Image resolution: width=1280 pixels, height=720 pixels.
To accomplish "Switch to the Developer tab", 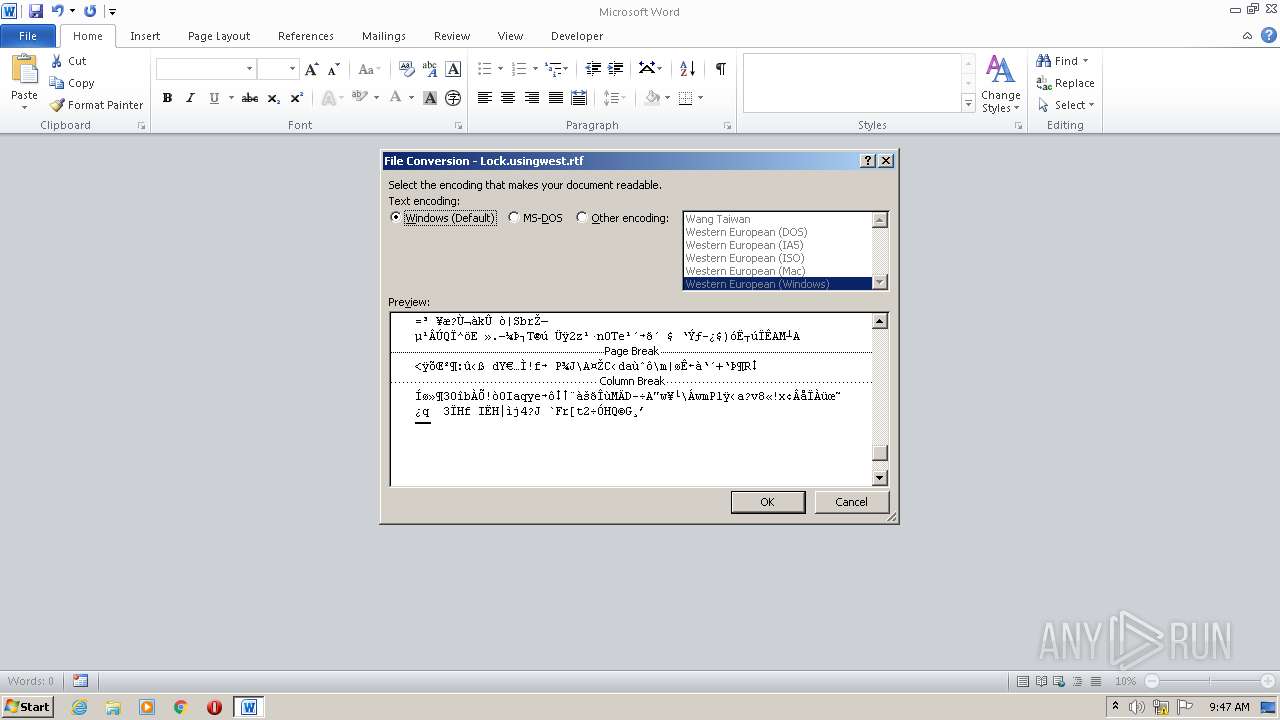I will pyautogui.click(x=577, y=36).
